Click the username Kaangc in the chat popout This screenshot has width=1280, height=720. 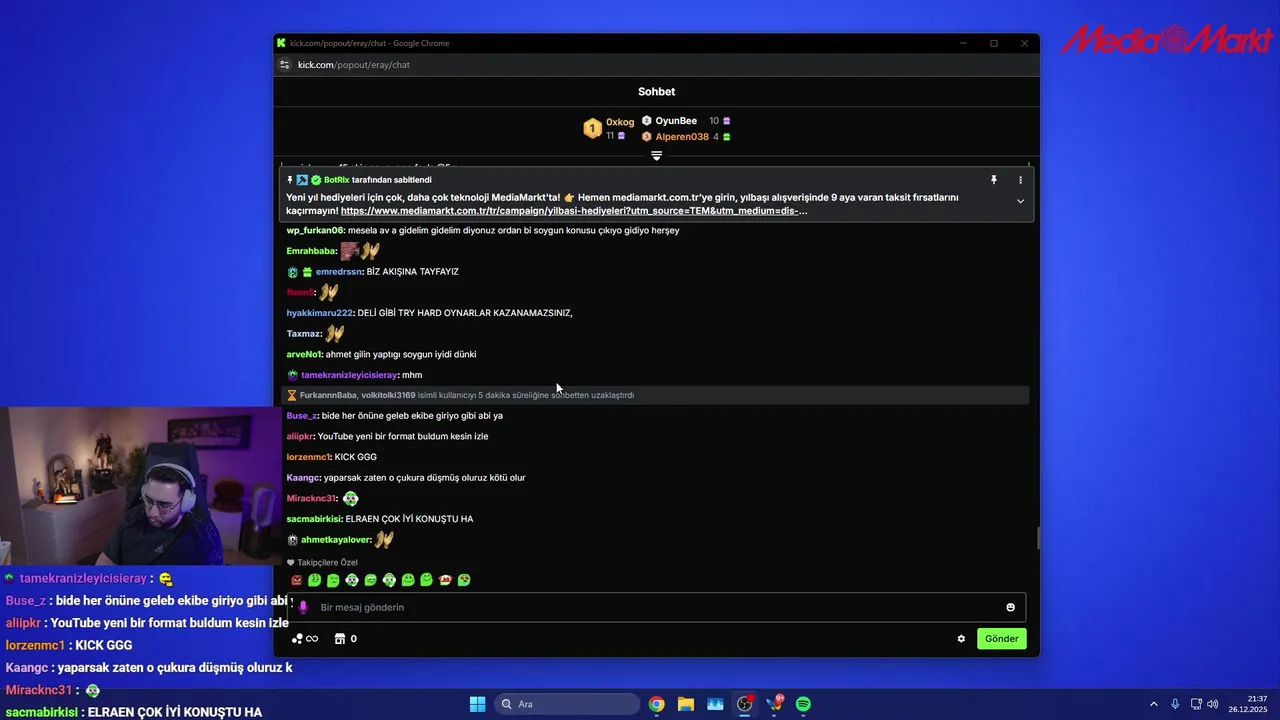coord(303,478)
